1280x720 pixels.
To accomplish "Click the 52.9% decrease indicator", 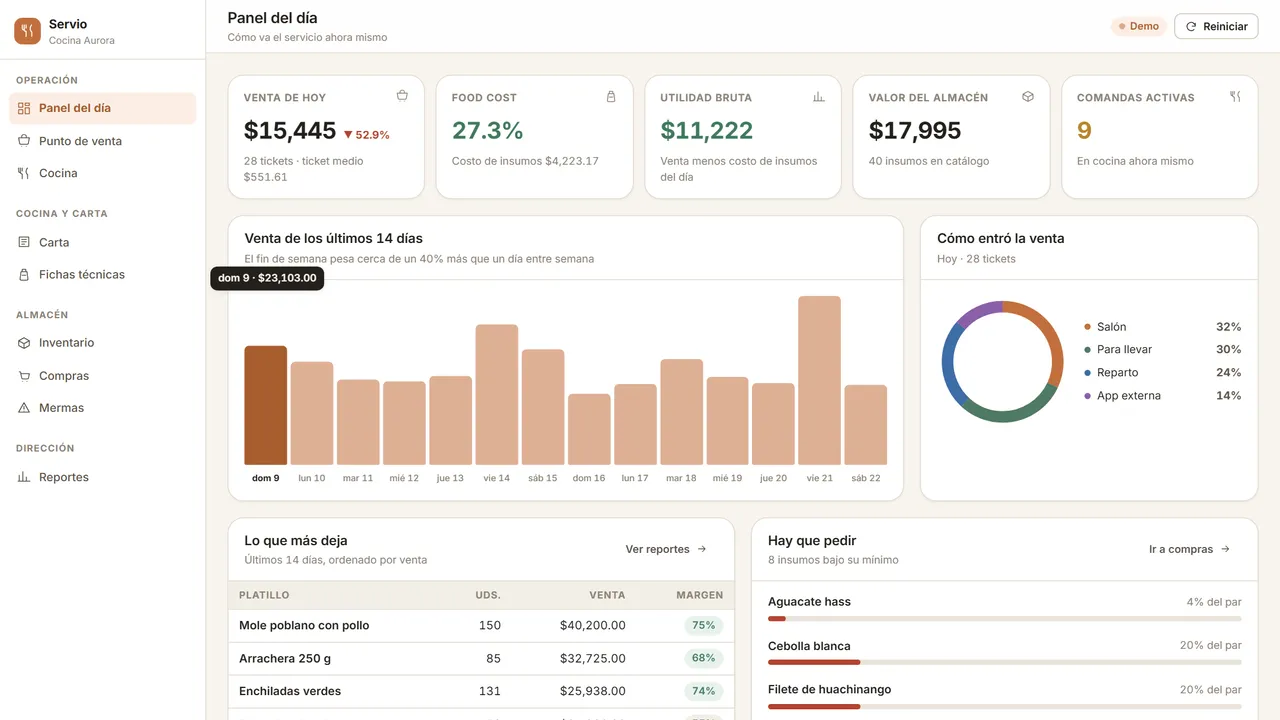I will click(366, 134).
